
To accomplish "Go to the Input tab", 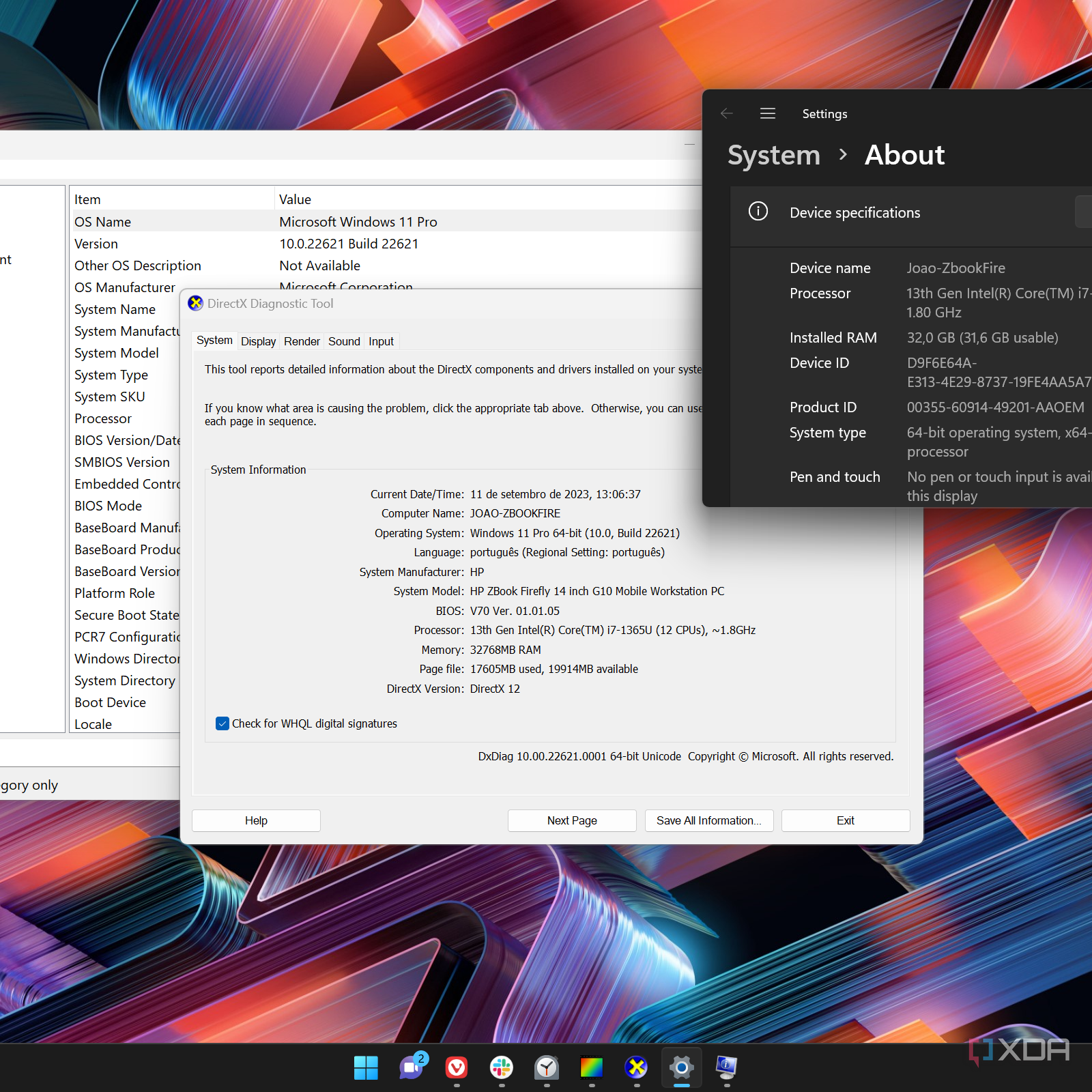I will 381,341.
